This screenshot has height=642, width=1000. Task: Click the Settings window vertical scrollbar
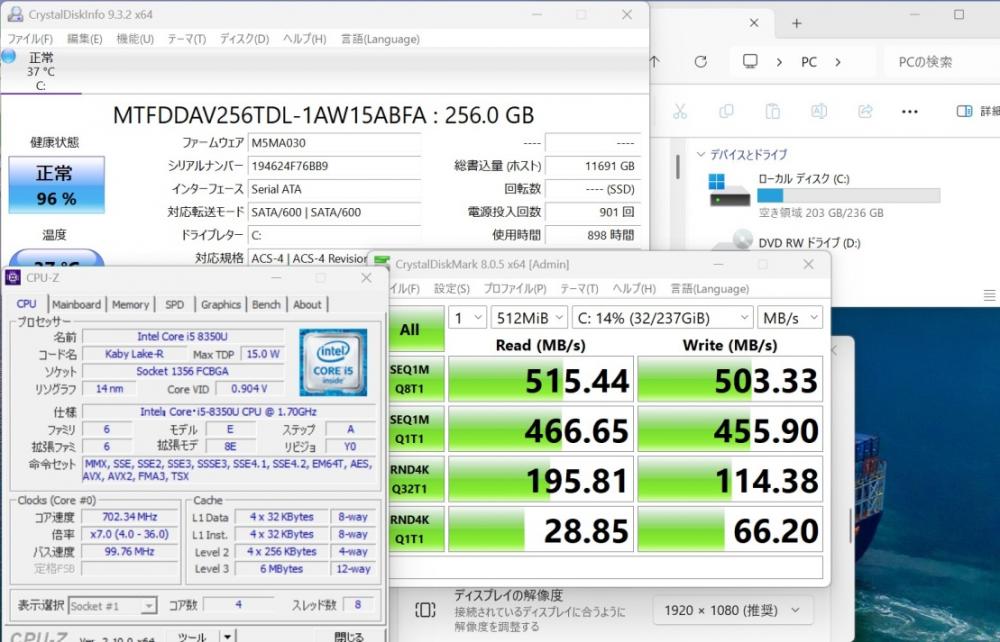[x=851, y=526]
